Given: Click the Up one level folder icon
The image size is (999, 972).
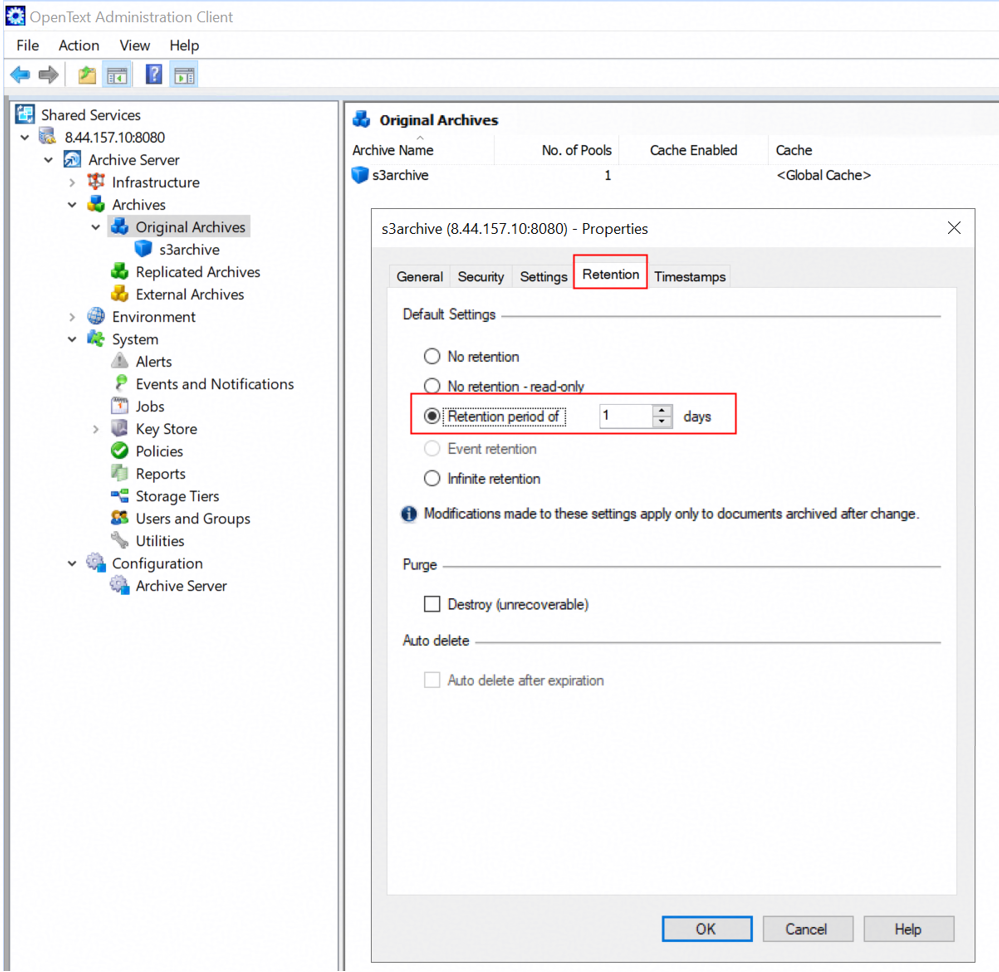Looking at the screenshot, I should [87, 75].
